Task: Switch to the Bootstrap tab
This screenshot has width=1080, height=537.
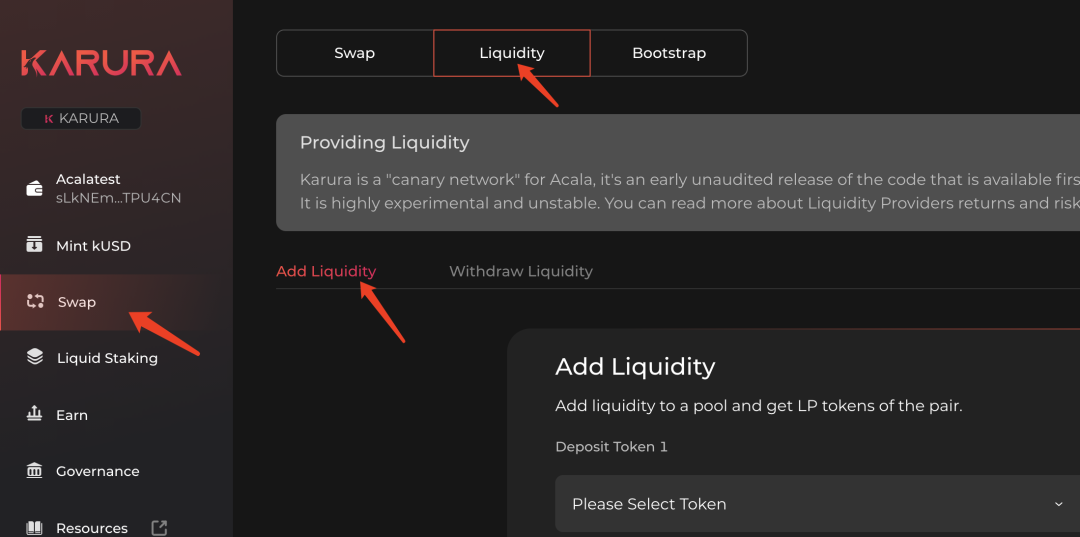Action: (669, 53)
